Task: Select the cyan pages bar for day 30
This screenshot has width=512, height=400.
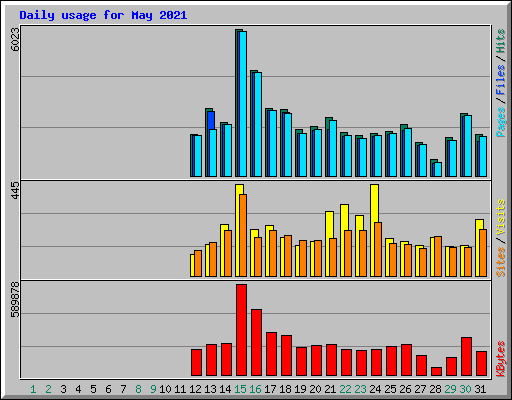Action: coord(468,146)
